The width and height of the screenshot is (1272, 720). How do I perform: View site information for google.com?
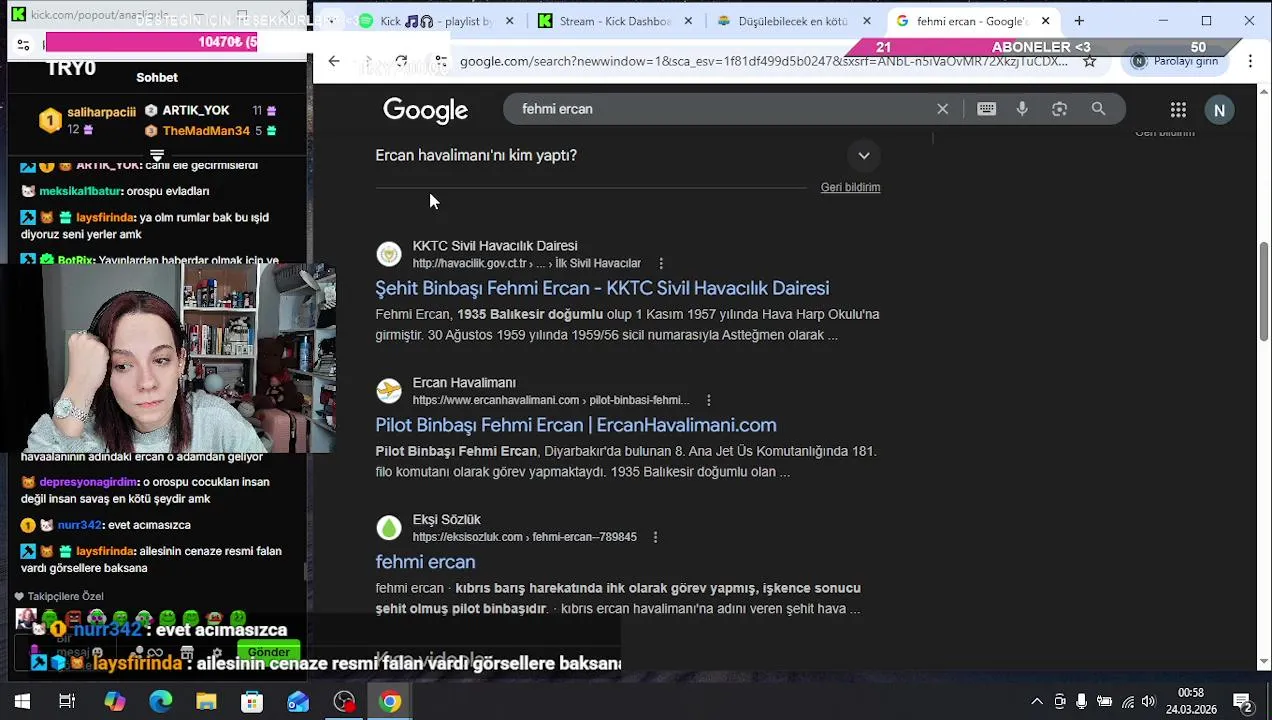coord(441,61)
